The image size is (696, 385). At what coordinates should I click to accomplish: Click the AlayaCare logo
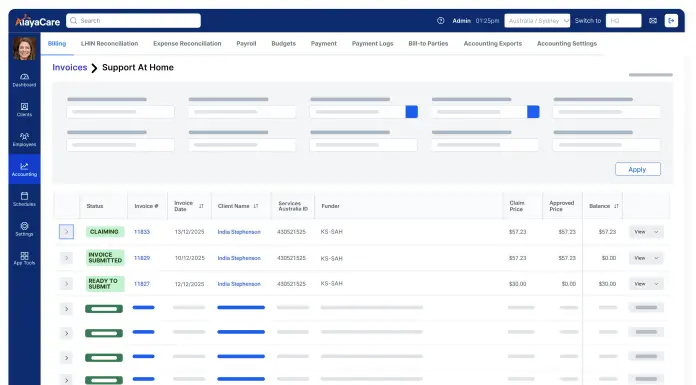click(x=37, y=21)
